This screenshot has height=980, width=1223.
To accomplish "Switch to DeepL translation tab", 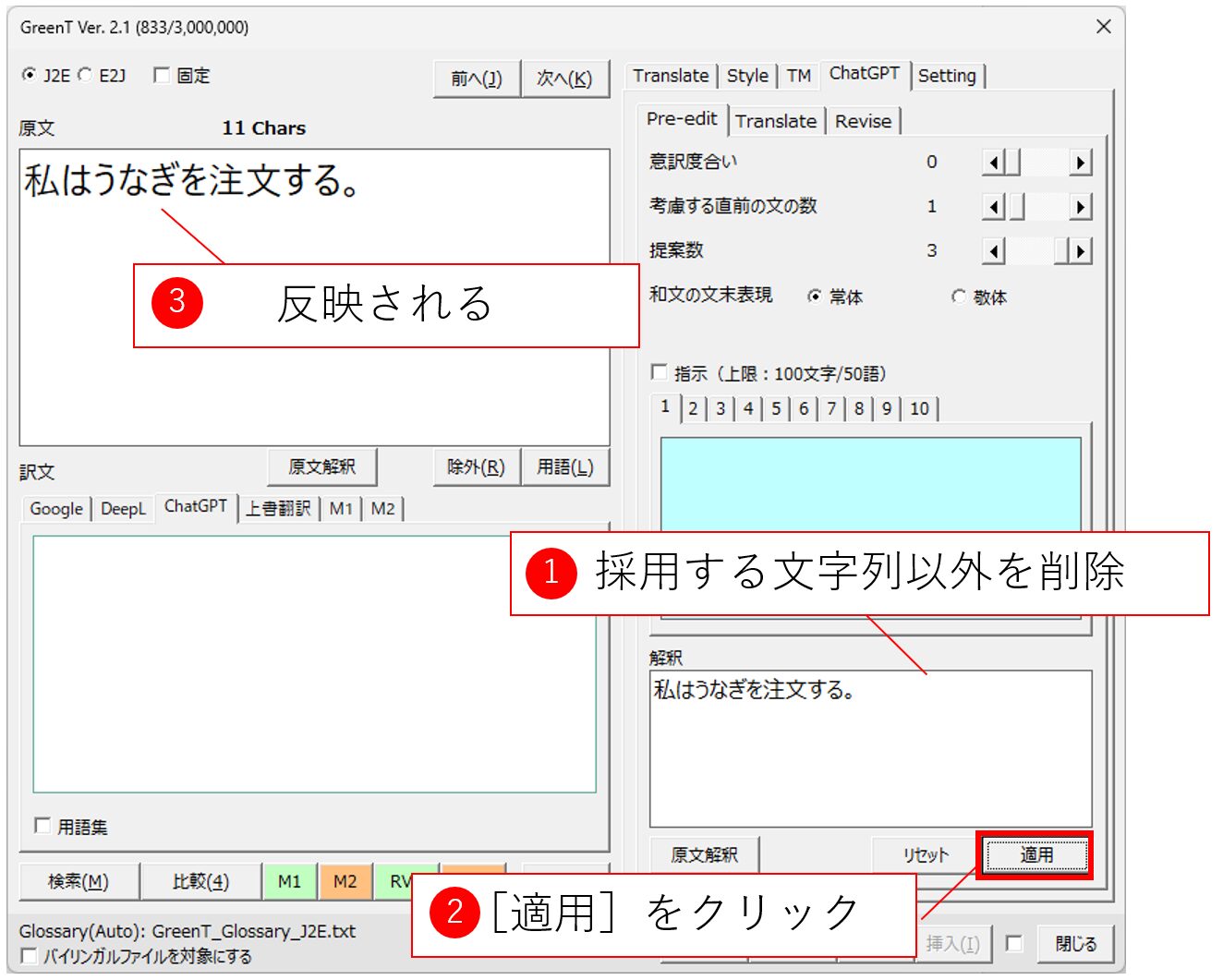I will (x=123, y=509).
